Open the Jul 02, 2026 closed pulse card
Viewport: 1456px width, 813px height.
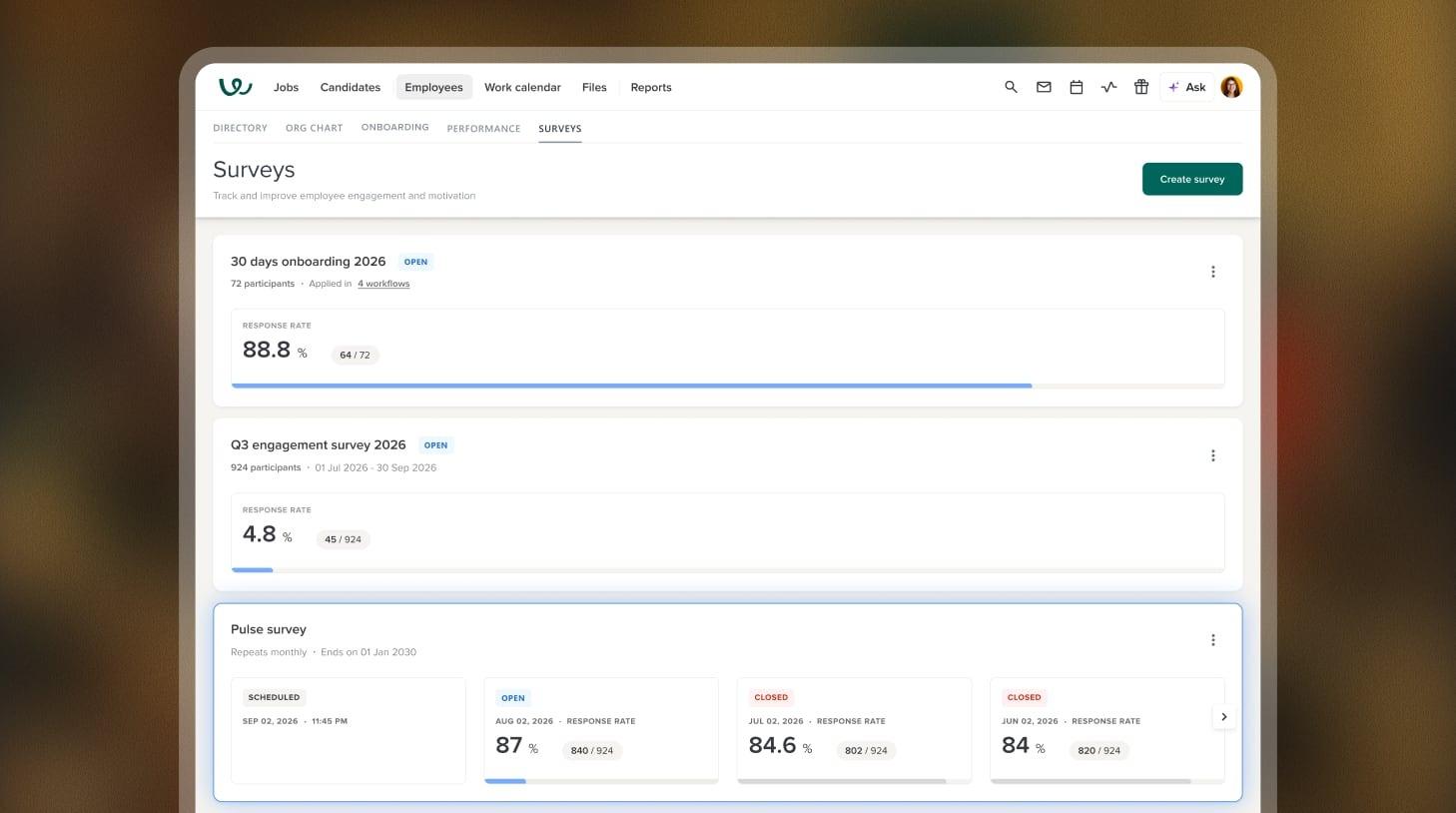[854, 731]
